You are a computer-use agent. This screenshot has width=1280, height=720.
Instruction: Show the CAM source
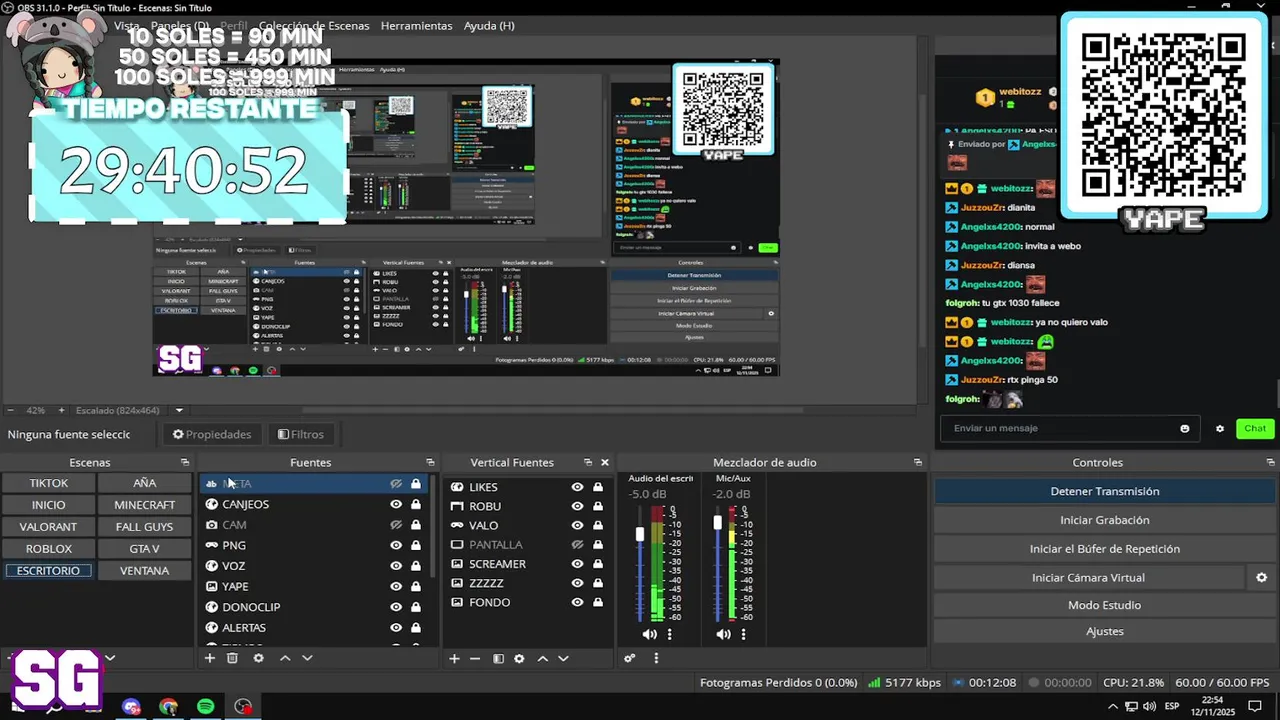point(396,525)
